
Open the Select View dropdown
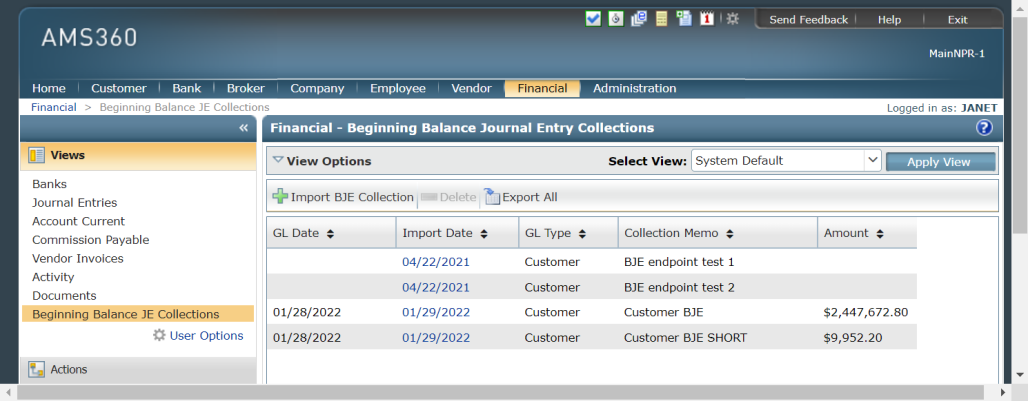click(x=785, y=161)
